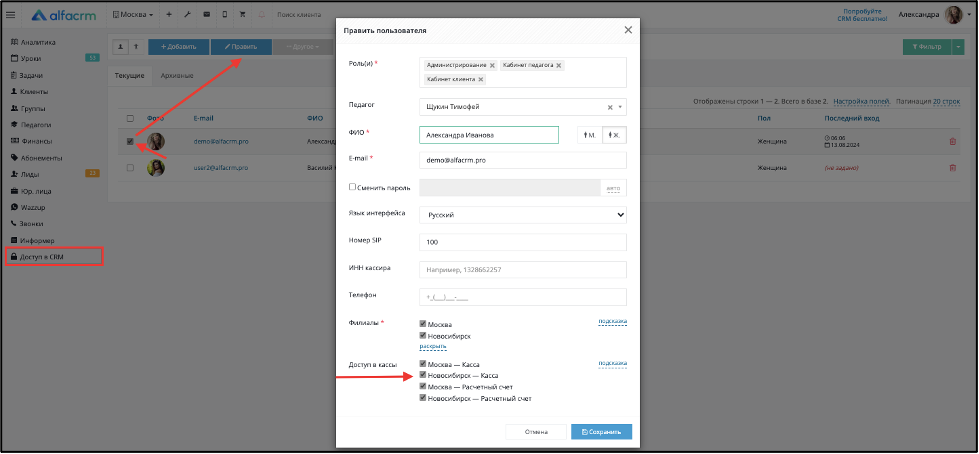Screen dimensions: 979x454
Task: Delete the user2@alfacrm.pro row with trash icon
Action: (952, 167)
